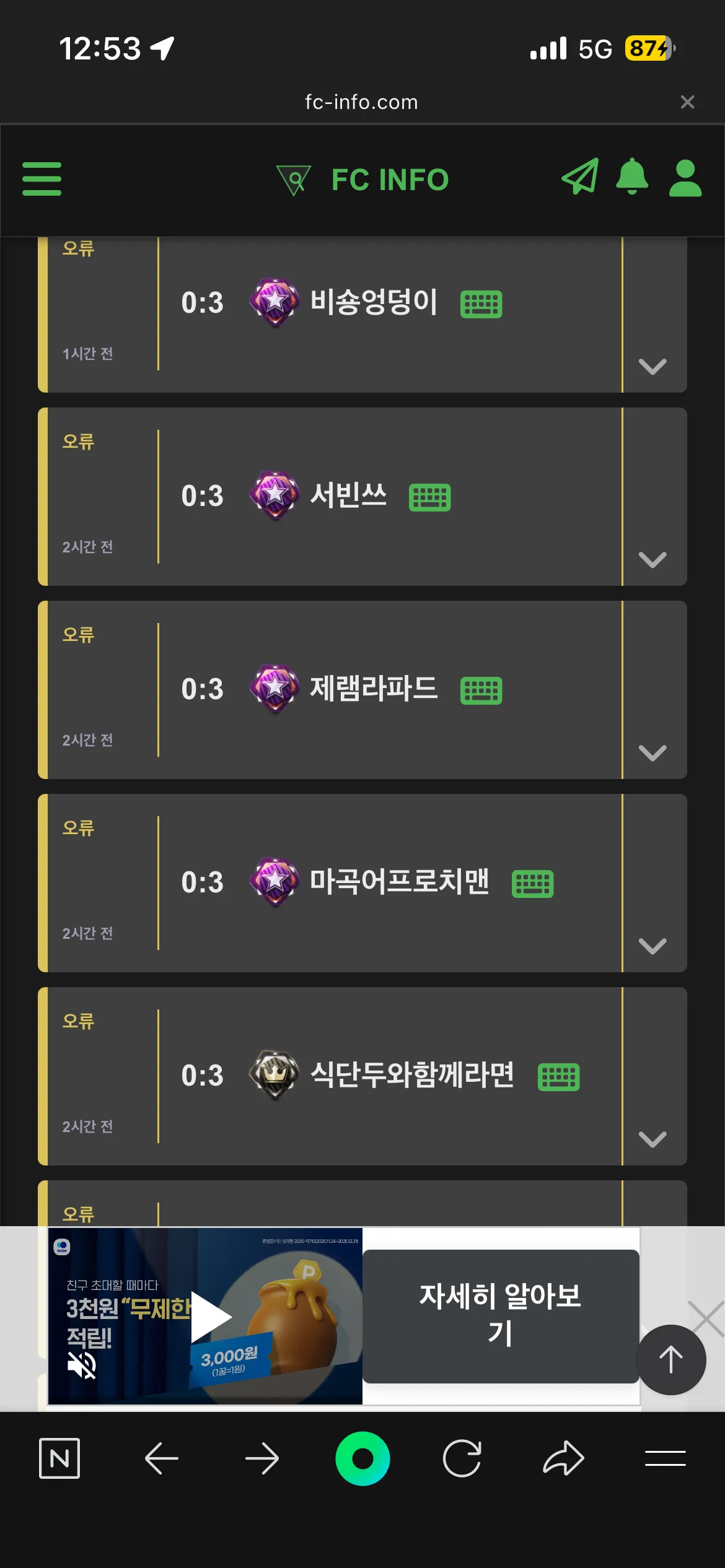Expand the 비송엉덩이 match details
The height and width of the screenshot is (1568, 725).
pos(652,366)
